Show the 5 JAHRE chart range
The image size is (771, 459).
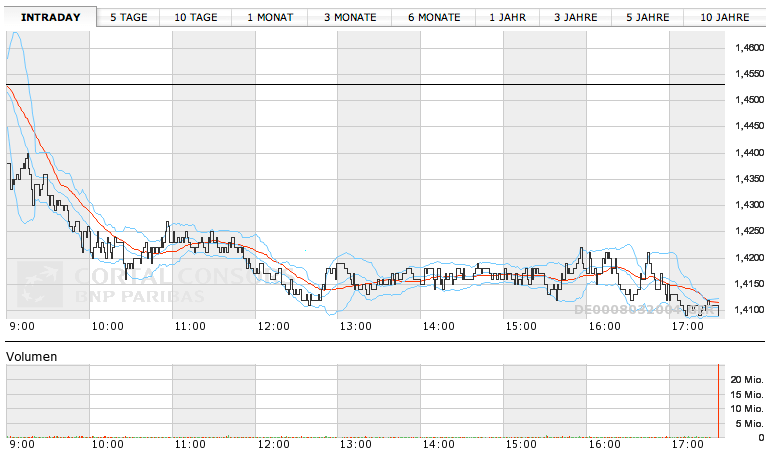(x=648, y=18)
